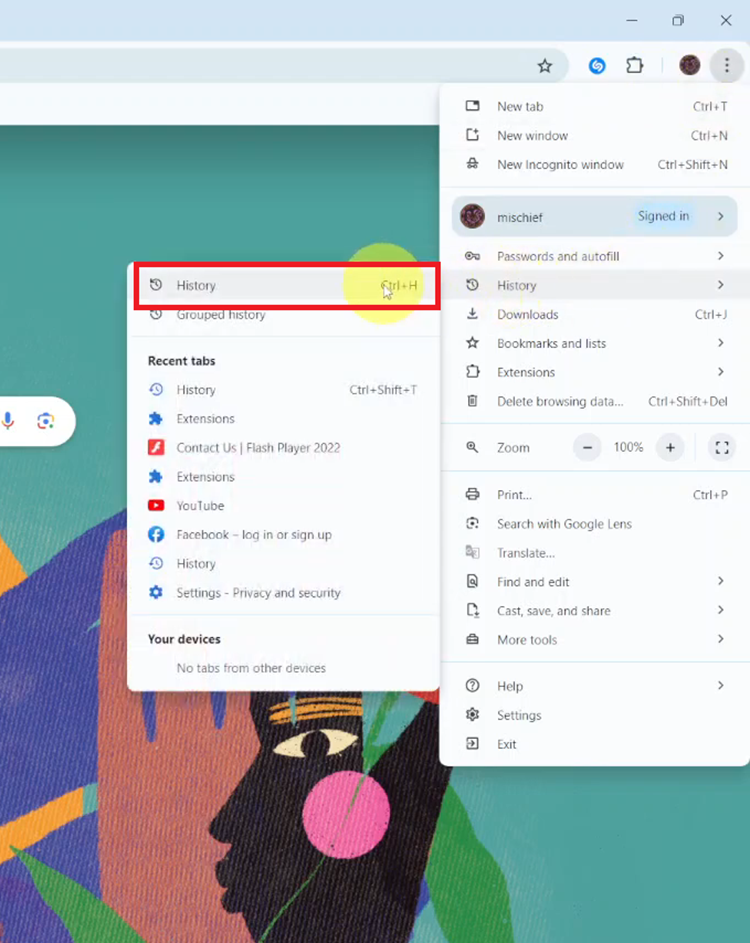The height and width of the screenshot is (943, 750).
Task: Expand Cast, save, and share submenu
Action: pos(595,610)
